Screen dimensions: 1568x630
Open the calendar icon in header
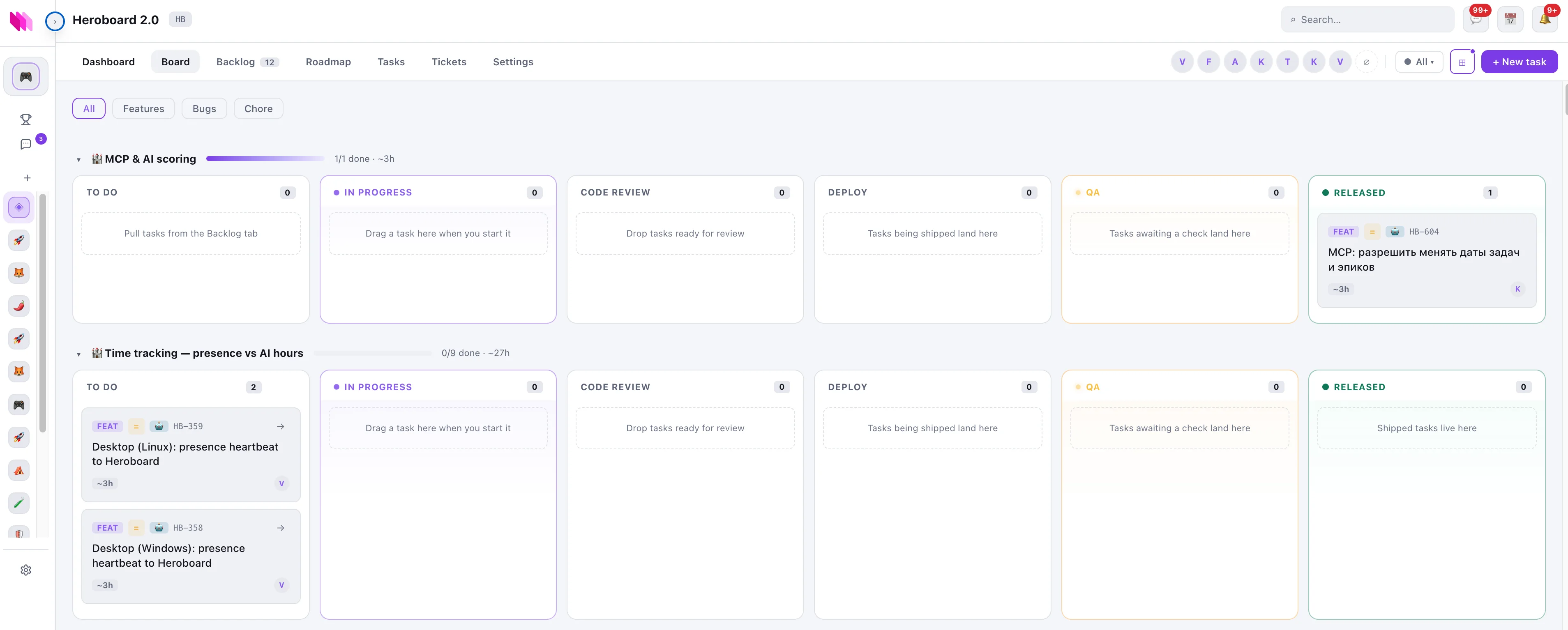click(x=1510, y=19)
